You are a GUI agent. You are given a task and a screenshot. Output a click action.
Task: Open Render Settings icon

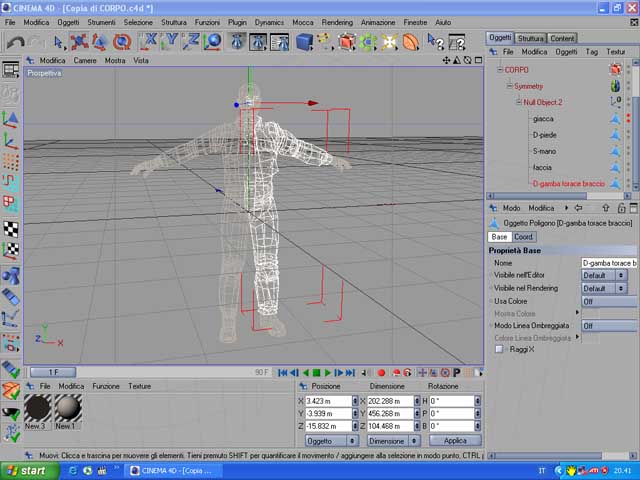(x=280, y=42)
